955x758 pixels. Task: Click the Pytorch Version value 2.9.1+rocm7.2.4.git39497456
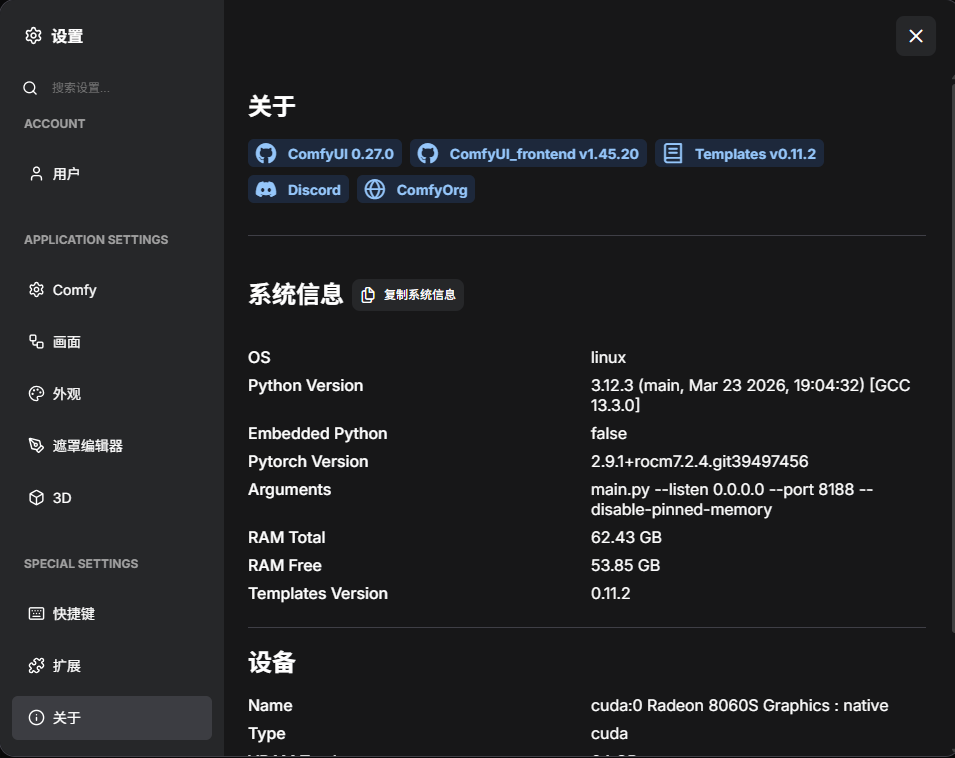[x=700, y=461]
